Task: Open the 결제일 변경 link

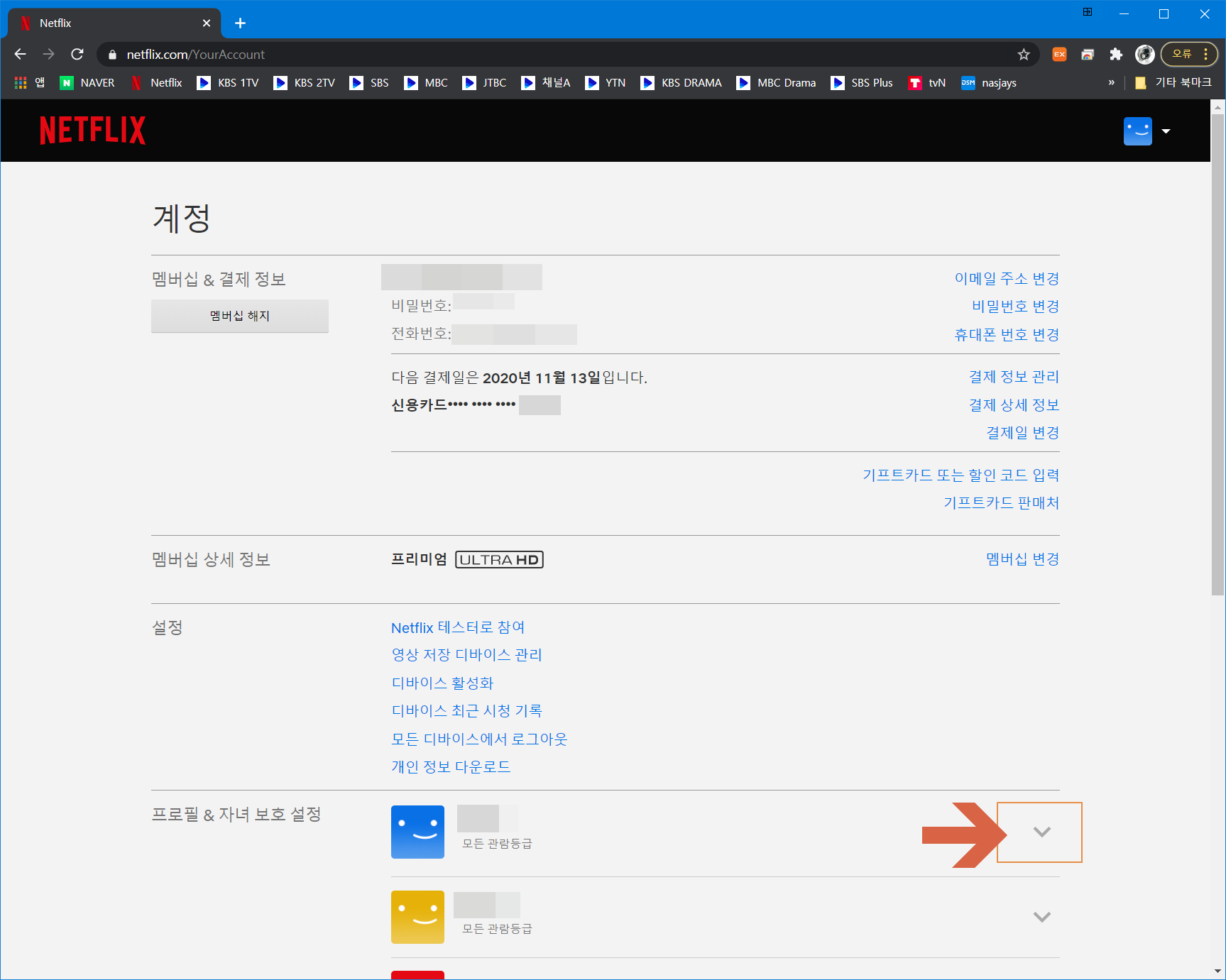Action: 1022,432
